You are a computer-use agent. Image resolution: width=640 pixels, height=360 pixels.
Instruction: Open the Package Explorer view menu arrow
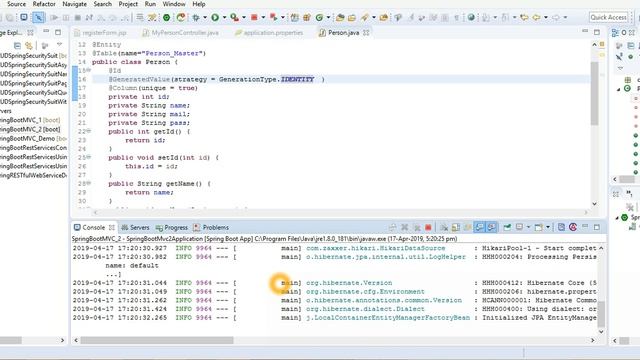coord(60,45)
